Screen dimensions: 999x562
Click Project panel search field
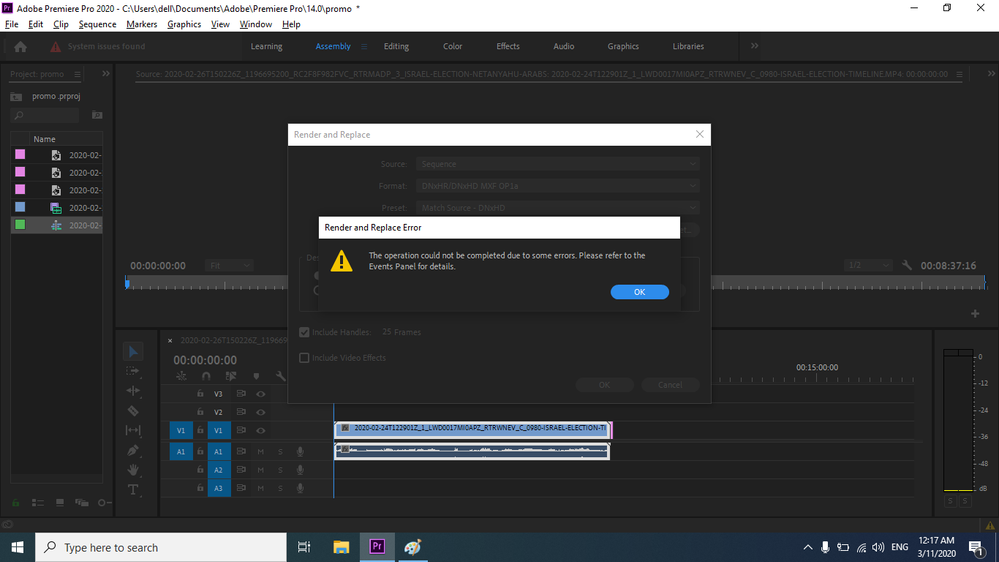tap(45, 115)
